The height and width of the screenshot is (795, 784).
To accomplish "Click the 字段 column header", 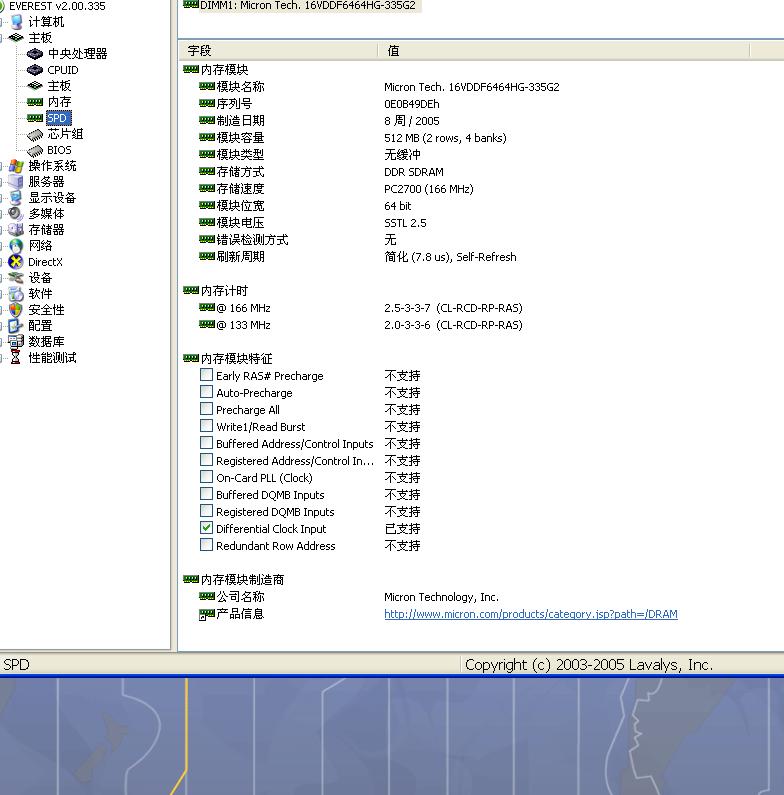I will pos(278,51).
